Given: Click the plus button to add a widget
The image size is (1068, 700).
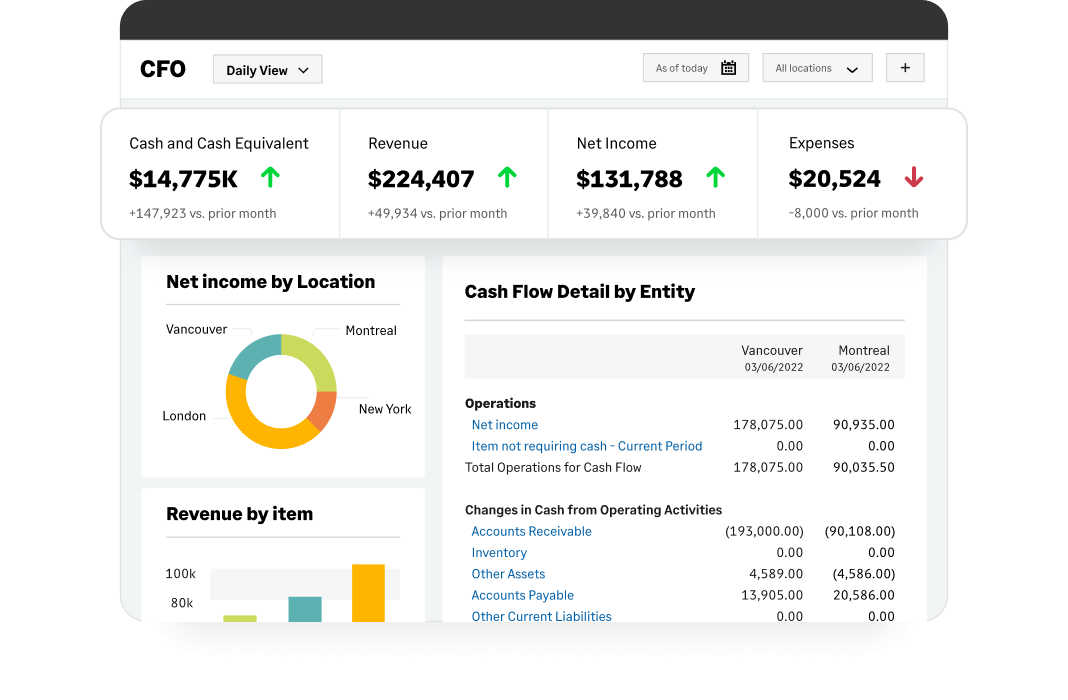Looking at the screenshot, I should pyautogui.click(x=904, y=67).
